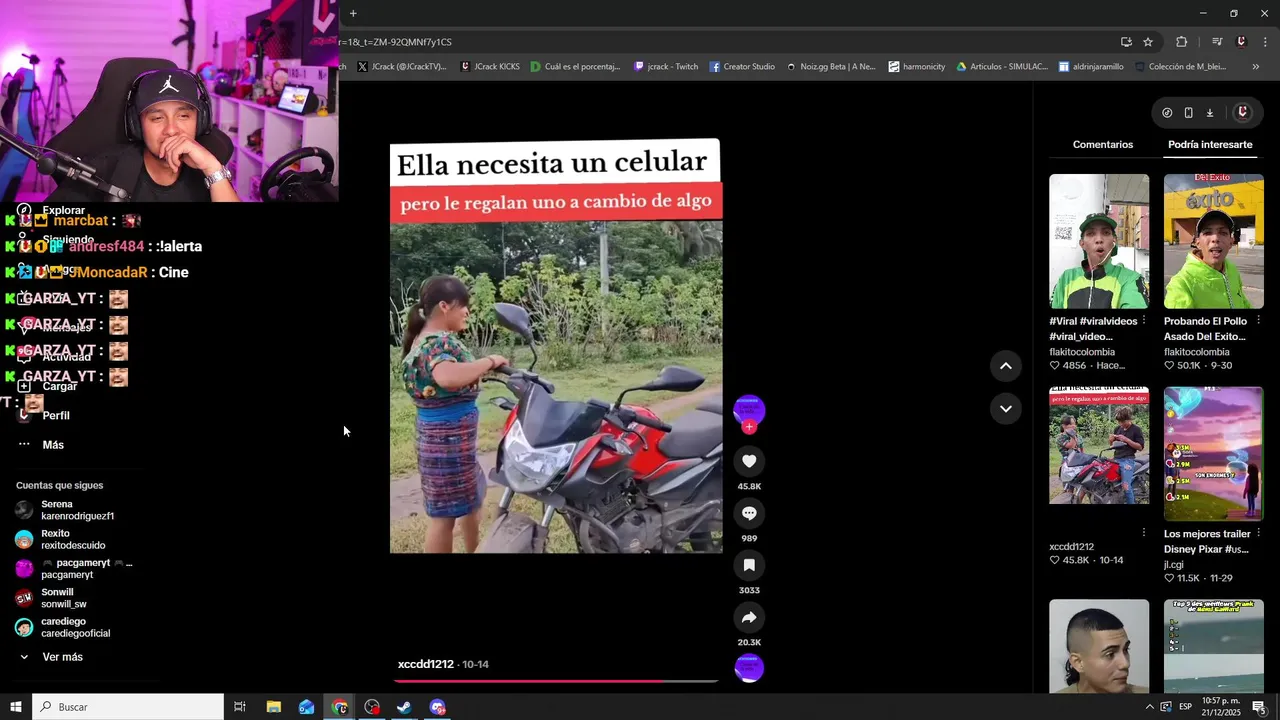
Task: Open JCrack KICKS bookmark
Action: [x=490, y=67]
